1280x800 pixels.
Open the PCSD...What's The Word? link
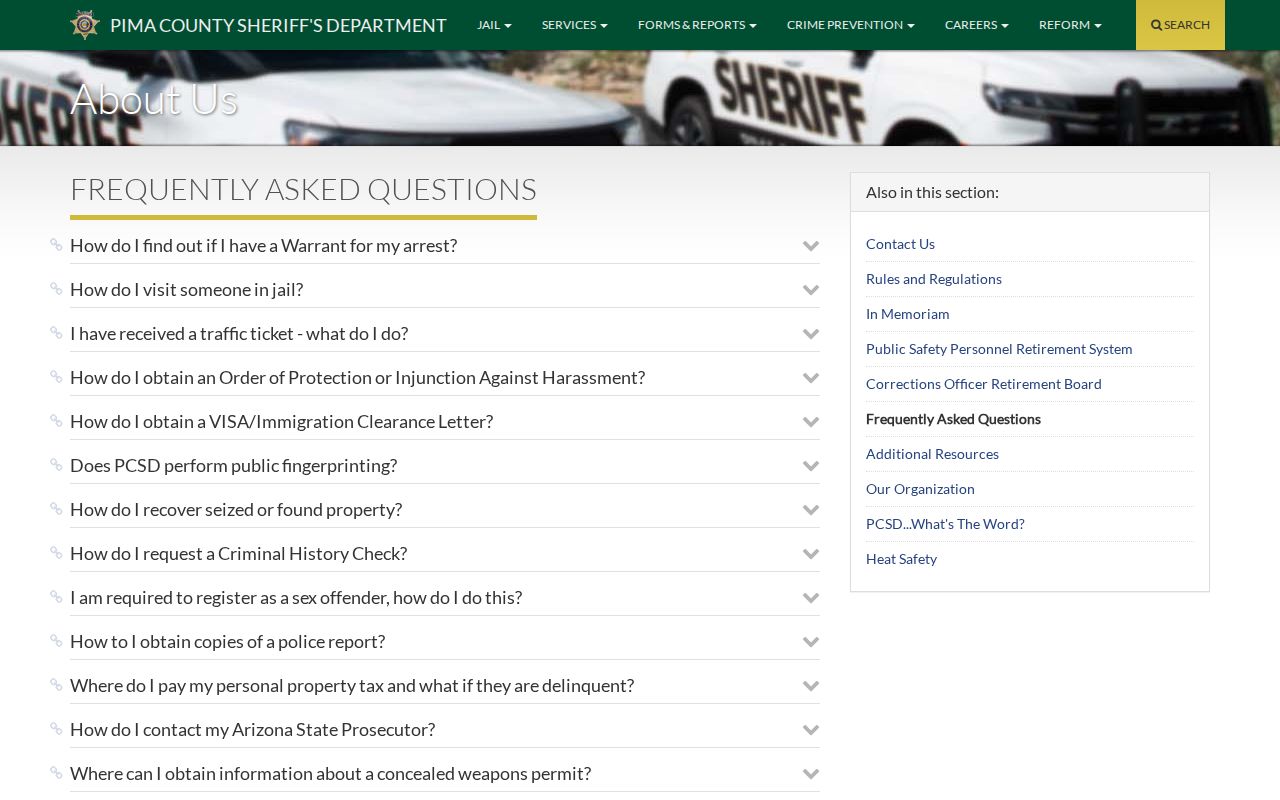tap(945, 524)
